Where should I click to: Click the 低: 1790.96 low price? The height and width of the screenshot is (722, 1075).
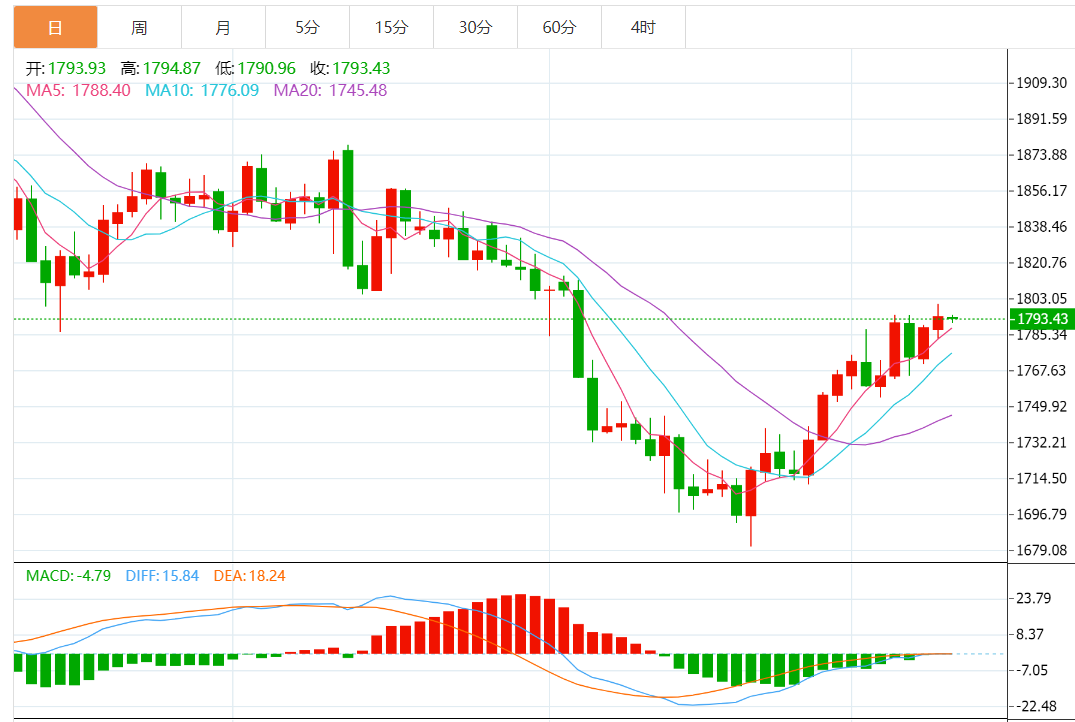point(255,69)
